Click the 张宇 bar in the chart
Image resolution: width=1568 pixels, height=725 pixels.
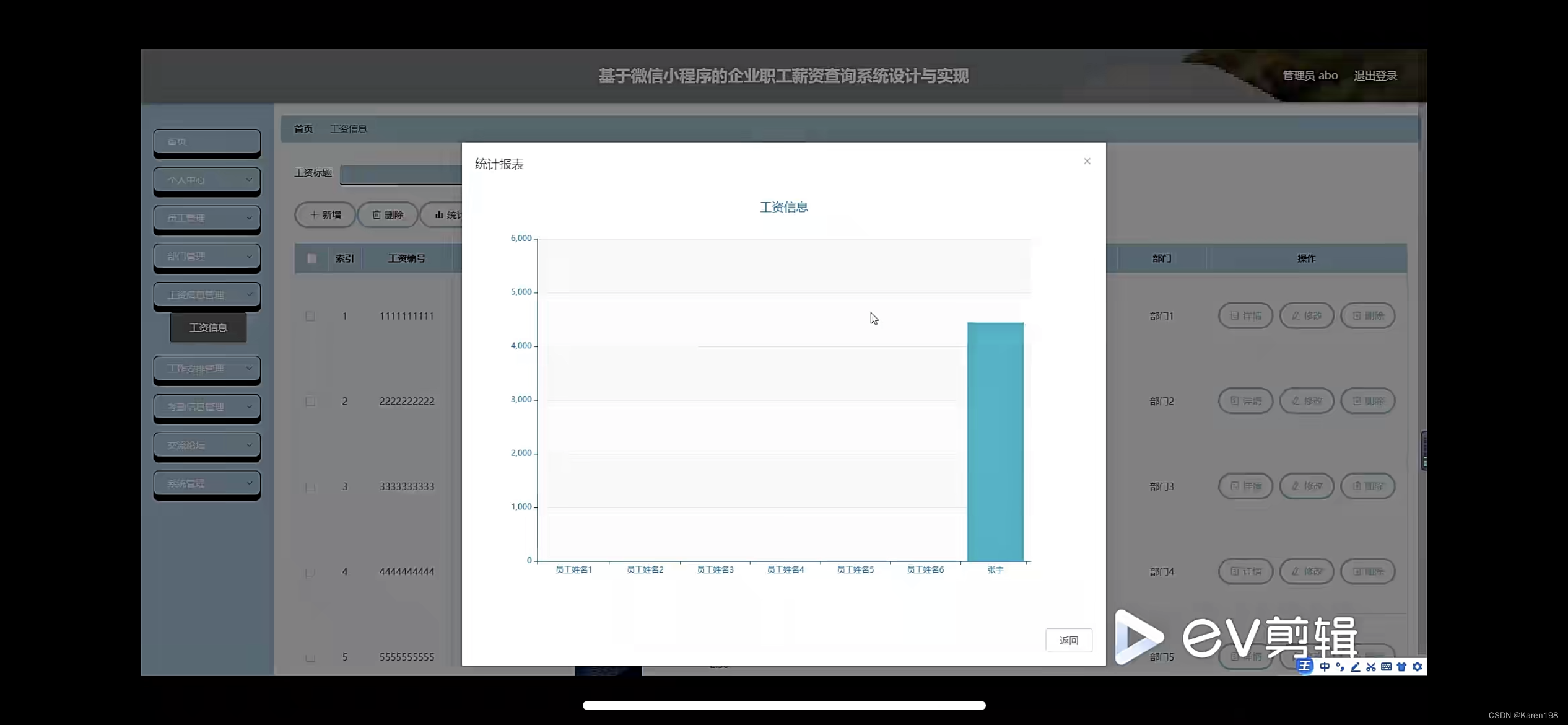pyautogui.click(x=995, y=442)
